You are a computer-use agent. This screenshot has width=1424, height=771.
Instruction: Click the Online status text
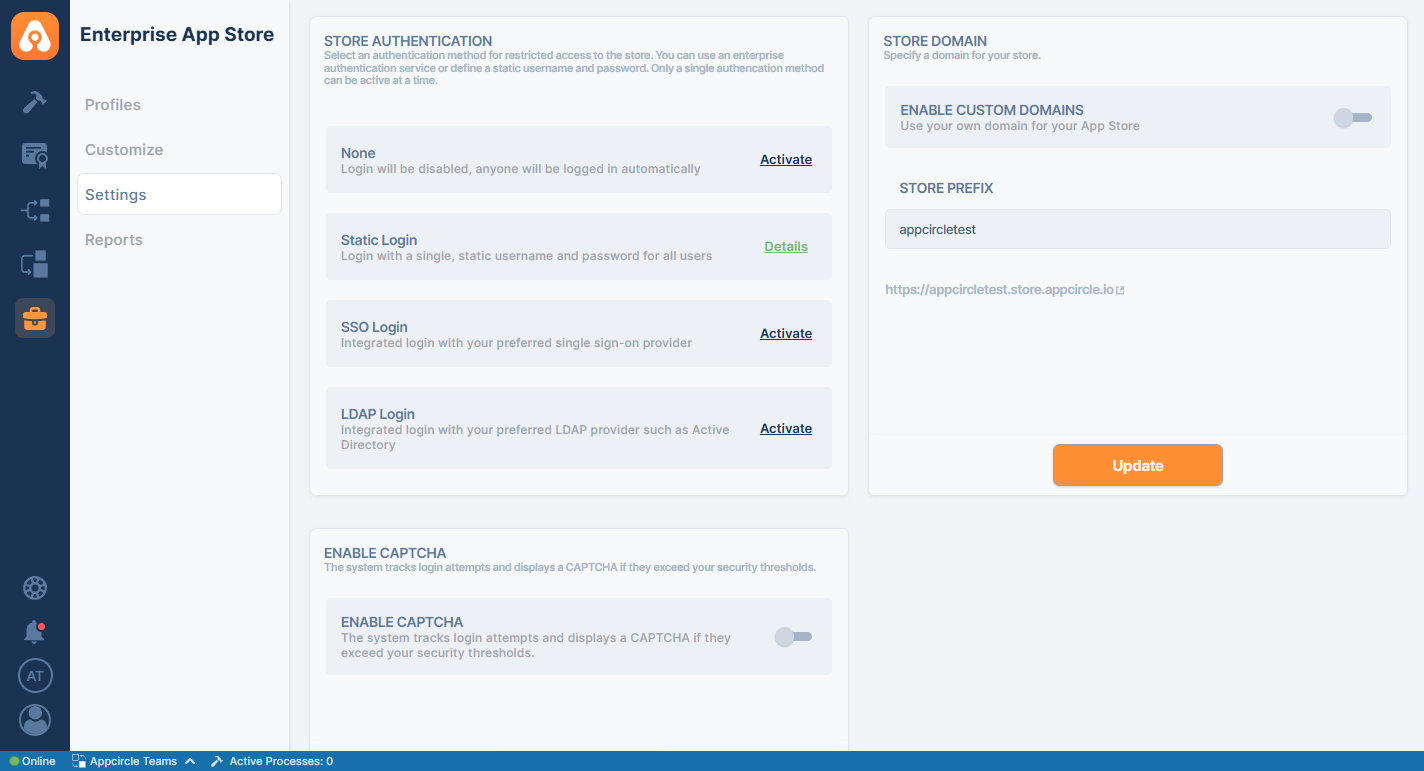coord(39,761)
